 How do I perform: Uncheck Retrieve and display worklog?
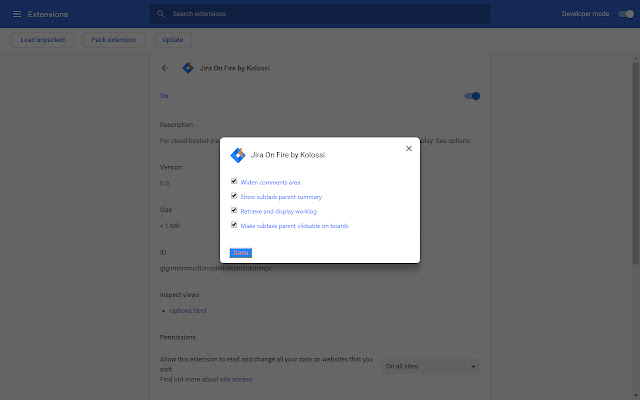(x=234, y=210)
